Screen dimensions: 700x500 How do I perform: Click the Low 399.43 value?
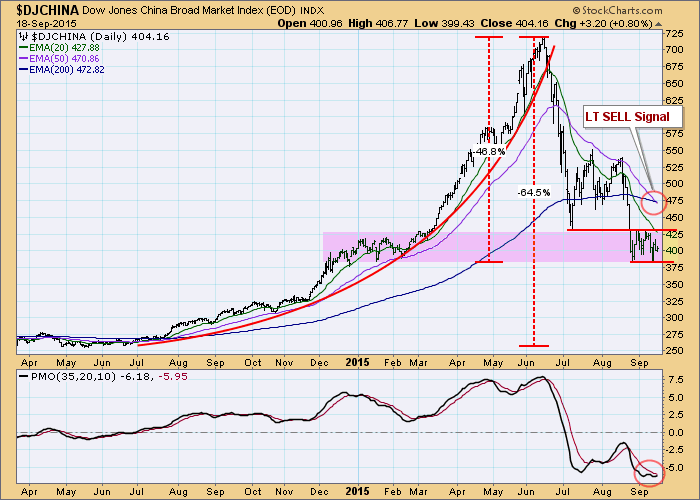point(444,23)
